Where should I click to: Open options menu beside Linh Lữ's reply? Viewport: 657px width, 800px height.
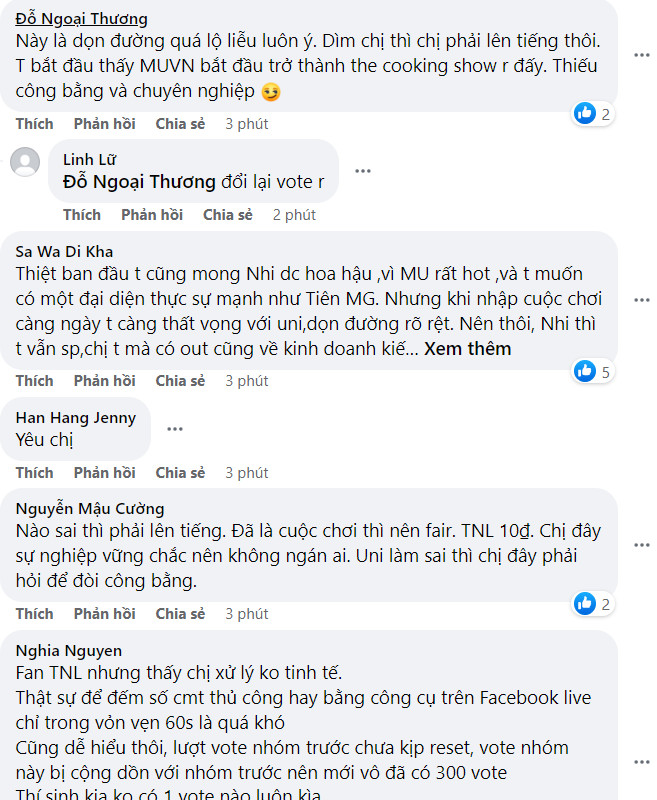pyautogui.click(x=362, y=172)
